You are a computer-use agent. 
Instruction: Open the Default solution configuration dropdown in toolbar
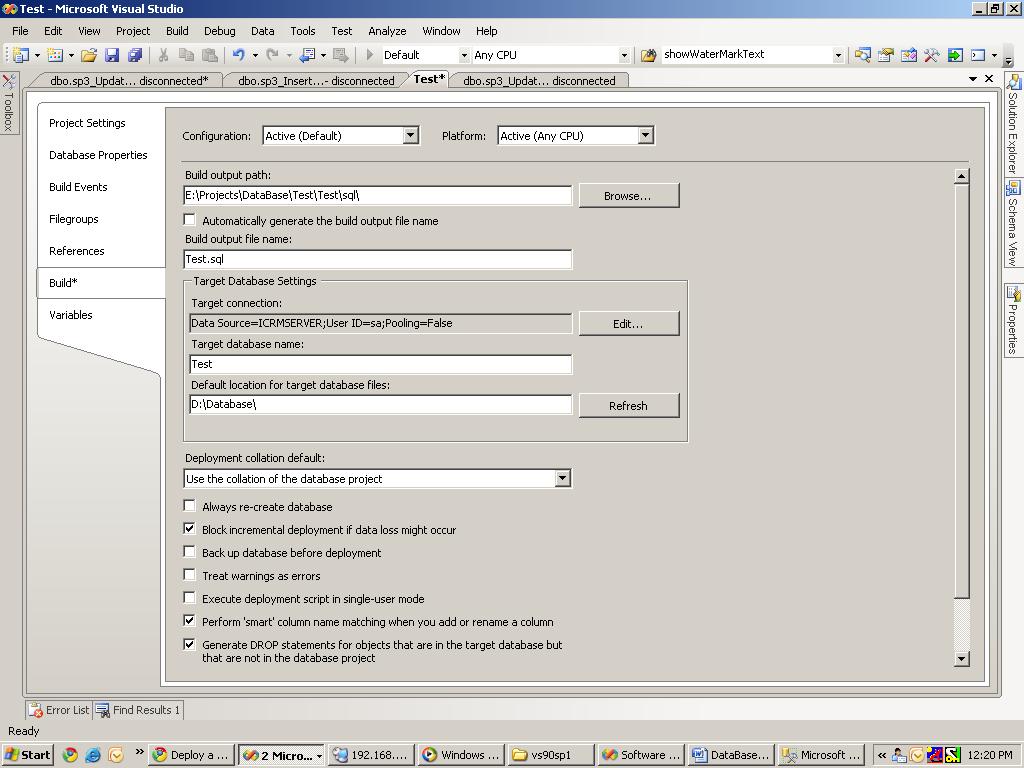pyautogui.click(x=464, y=56)
